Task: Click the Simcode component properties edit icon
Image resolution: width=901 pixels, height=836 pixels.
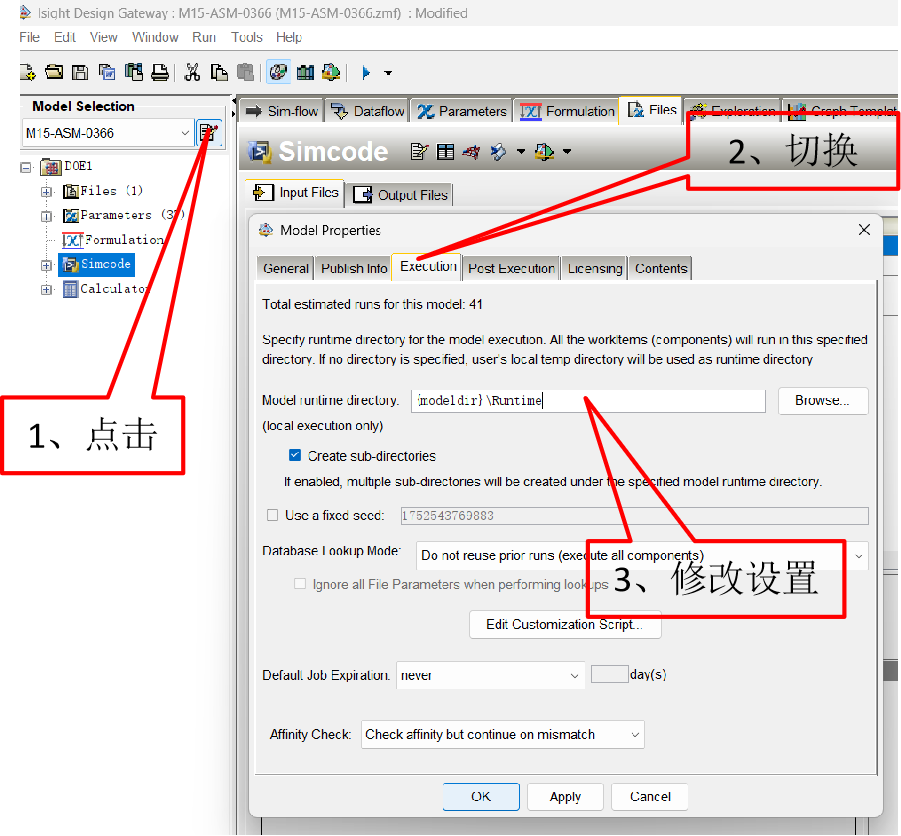Action: 420,152
